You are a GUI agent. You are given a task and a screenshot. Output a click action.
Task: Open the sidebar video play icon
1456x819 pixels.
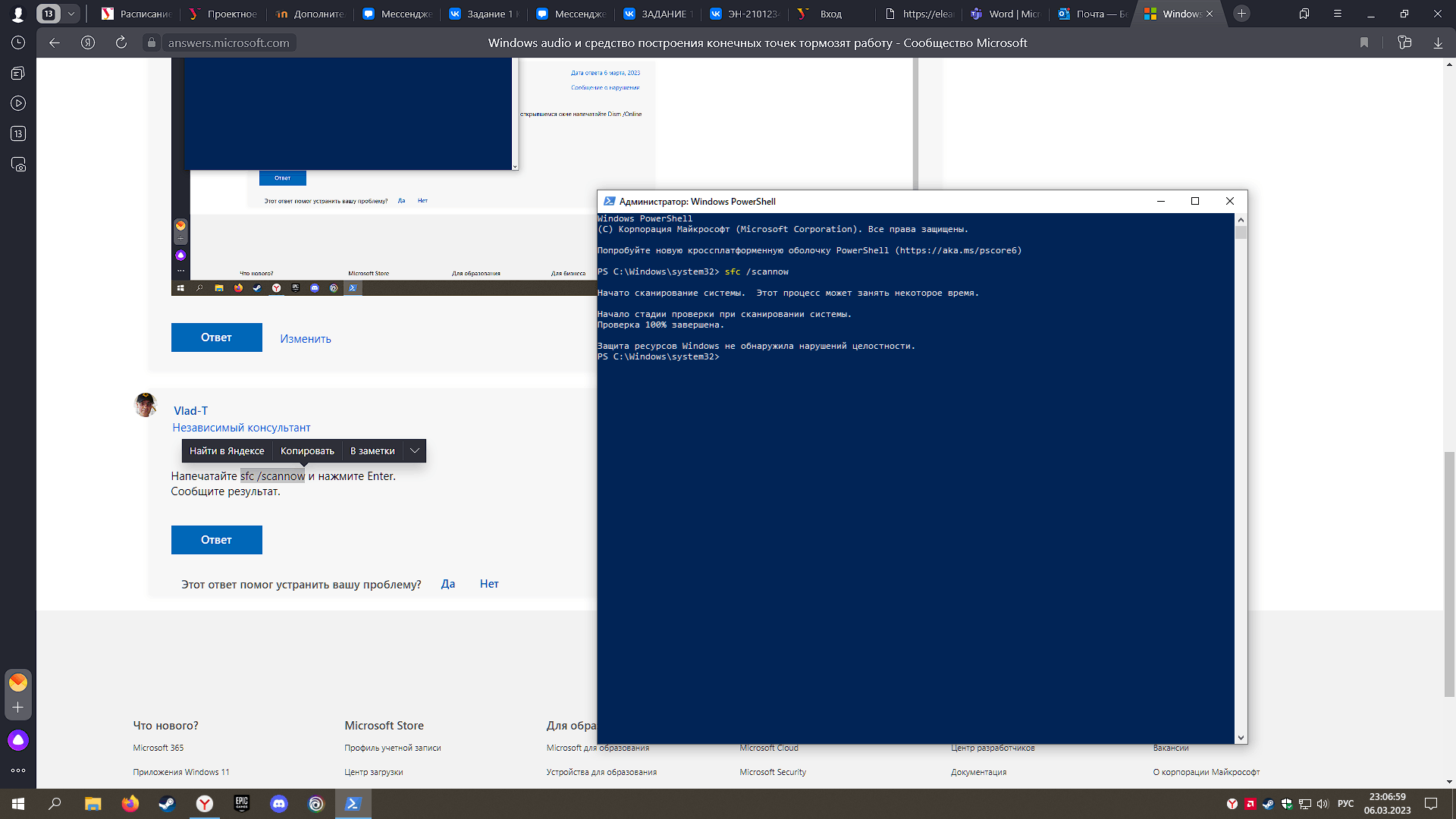click(x=18, y=104)
